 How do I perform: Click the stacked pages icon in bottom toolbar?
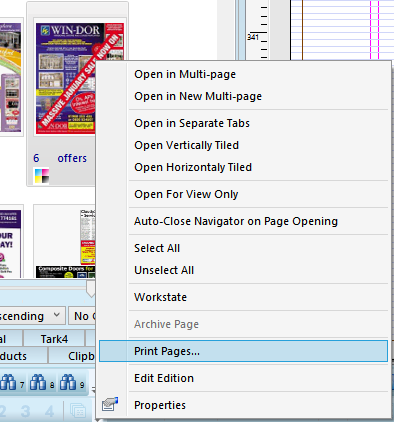pos(78,411)
